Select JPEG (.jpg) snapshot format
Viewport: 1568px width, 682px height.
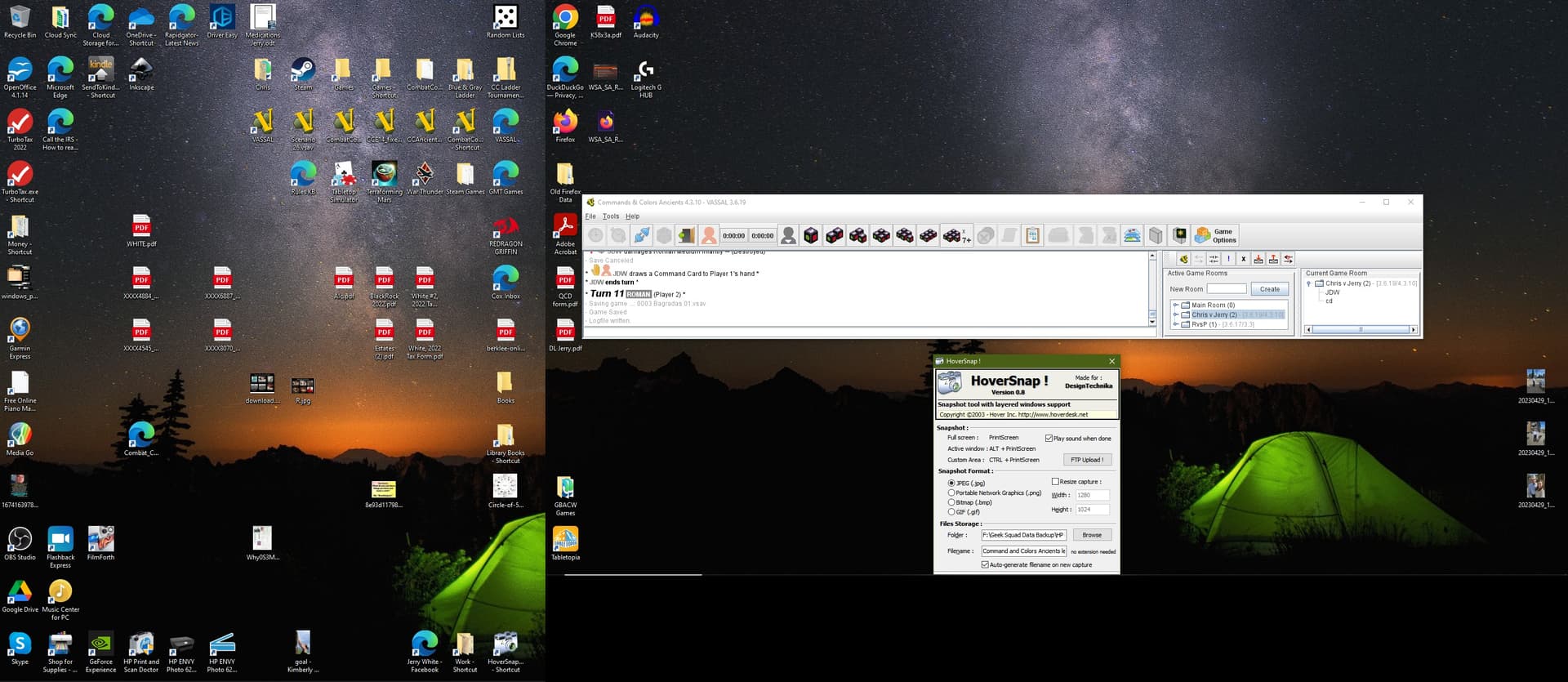(951, 484)
